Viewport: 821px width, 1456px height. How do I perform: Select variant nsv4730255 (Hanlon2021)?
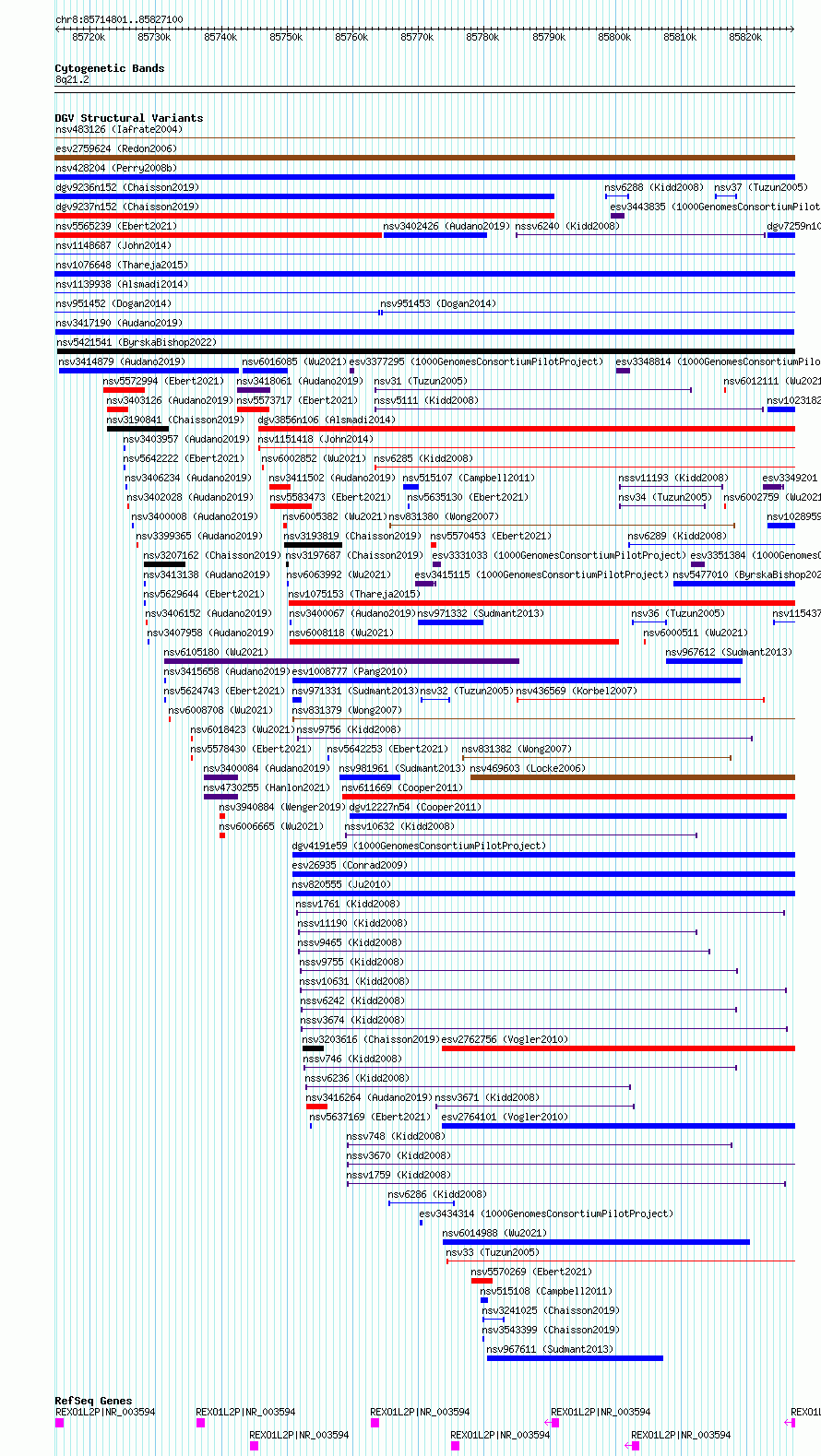267,787
